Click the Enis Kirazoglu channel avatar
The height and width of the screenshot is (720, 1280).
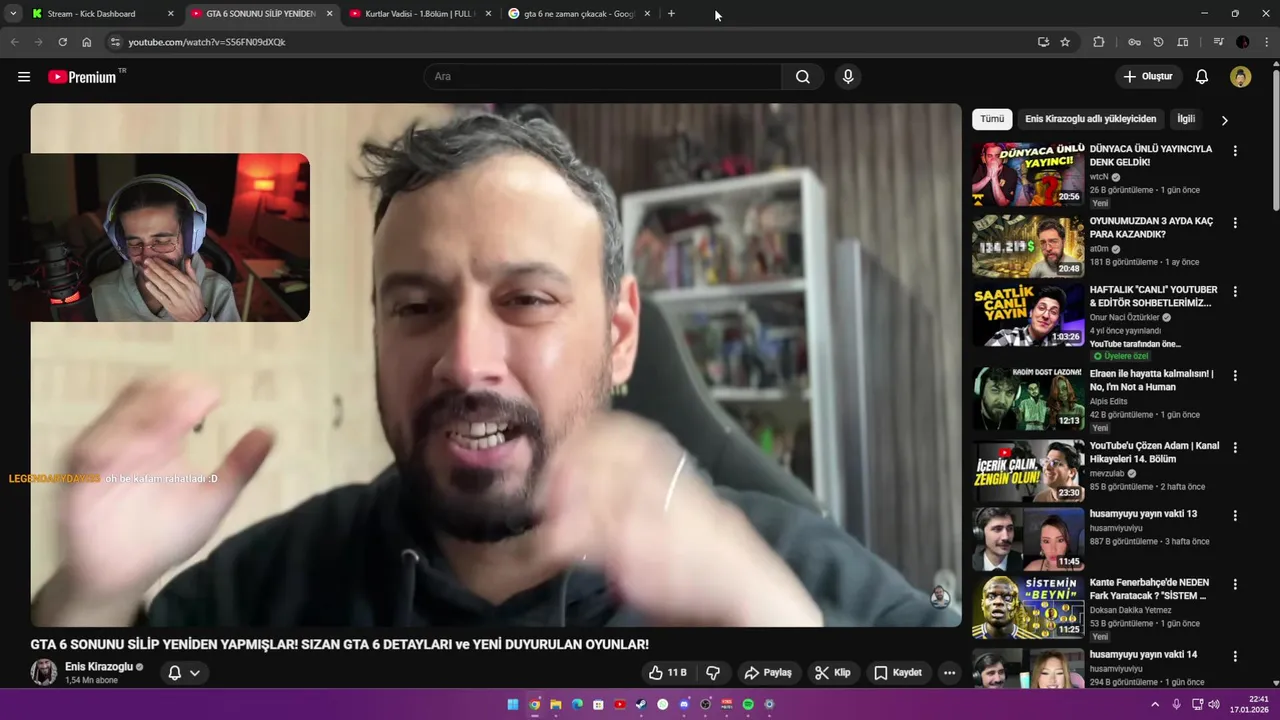[x=44, y=672]
